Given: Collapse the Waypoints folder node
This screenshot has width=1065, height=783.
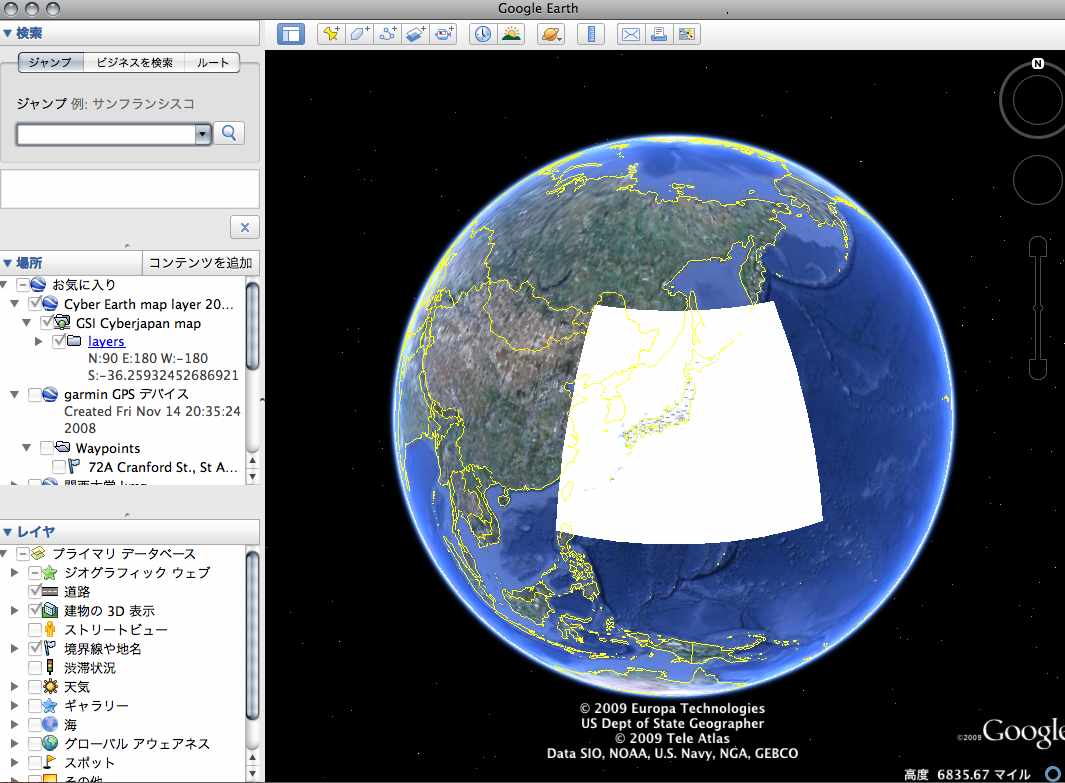Looking at the screenshot, I should [26, 448].
